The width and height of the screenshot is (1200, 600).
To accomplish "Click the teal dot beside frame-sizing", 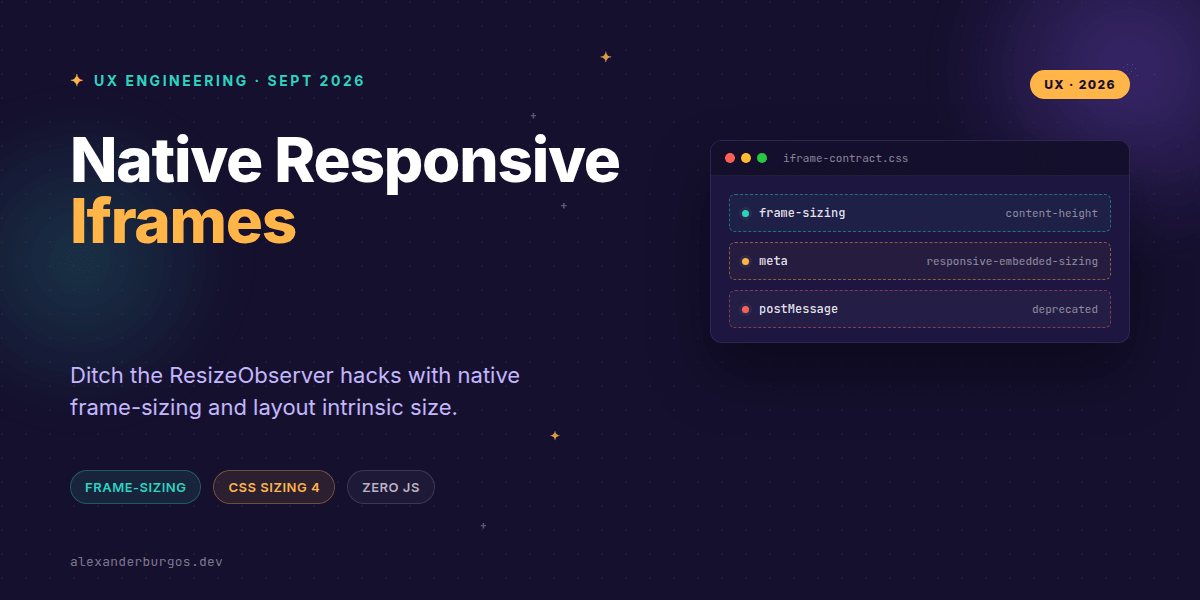I will tap(746, 213).
